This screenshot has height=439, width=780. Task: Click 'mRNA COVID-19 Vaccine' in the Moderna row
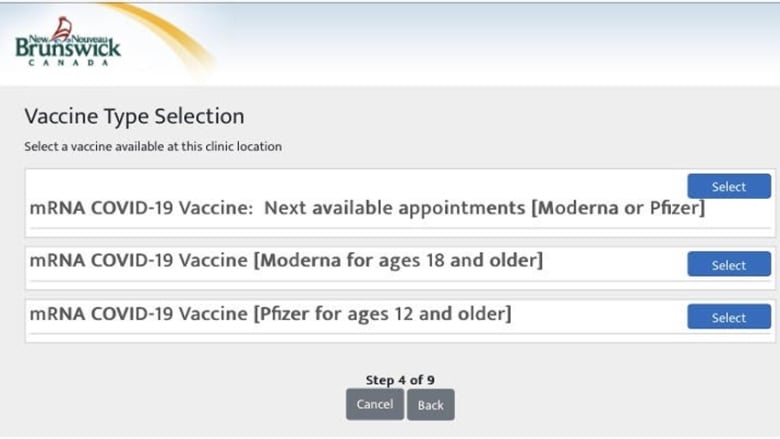click(x=138, y=261)
